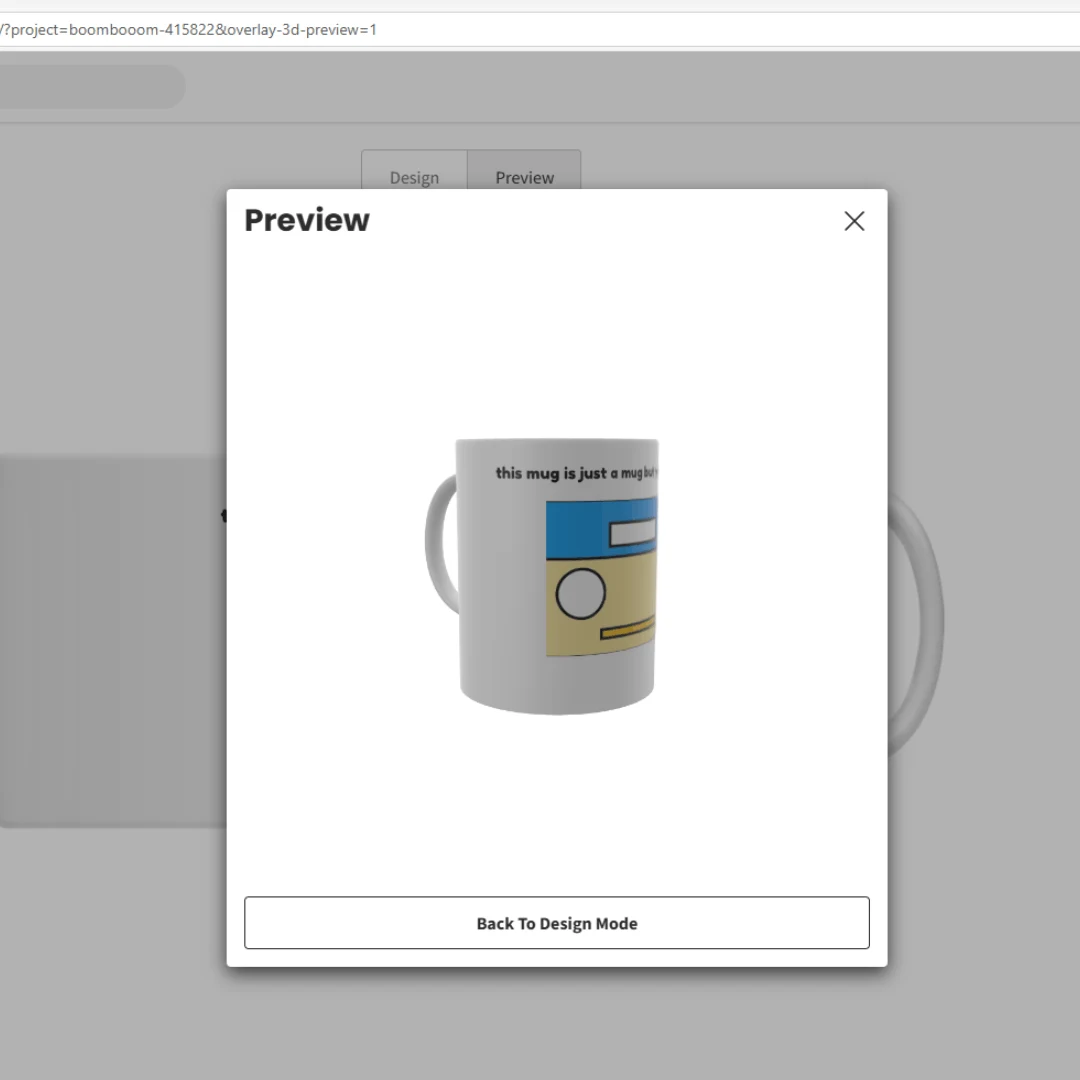Image resolution: width=1080 pixels, height=1080 pixels.
Task: Click the white base of the 3D mug
Action: [556, 688]
